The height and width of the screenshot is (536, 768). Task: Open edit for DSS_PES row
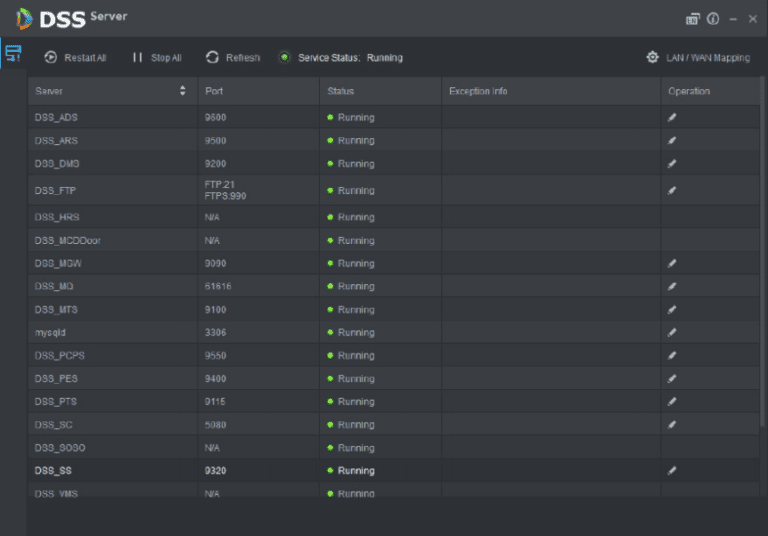(672, 378)
